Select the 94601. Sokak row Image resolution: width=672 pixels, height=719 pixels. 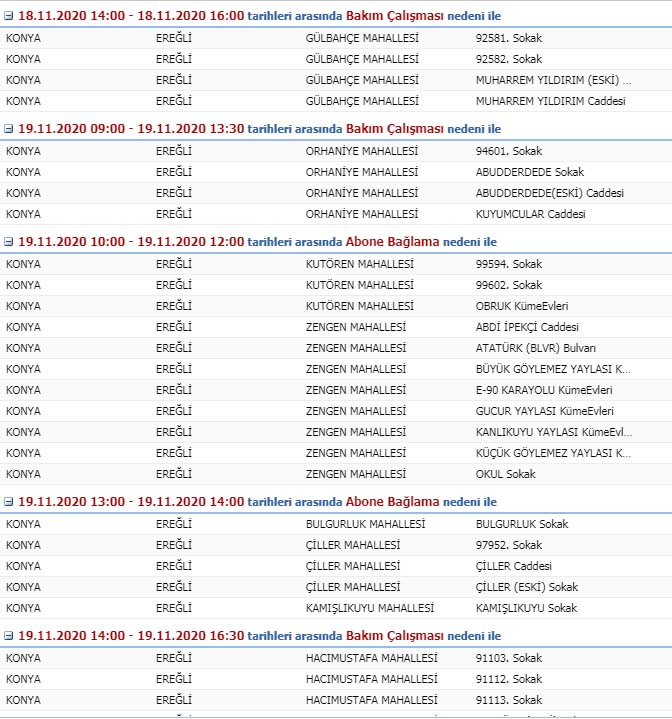click(x=336, y=151)
